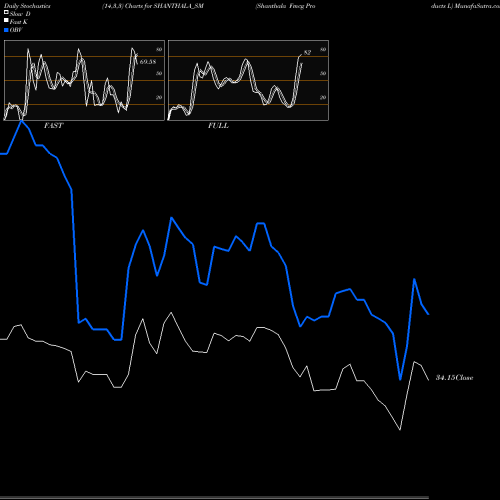Viewport: 500px width, 500px height.
Task: Click the 80 level label in FAST chart
Action: pyautogui.click(x=159, y=49)
